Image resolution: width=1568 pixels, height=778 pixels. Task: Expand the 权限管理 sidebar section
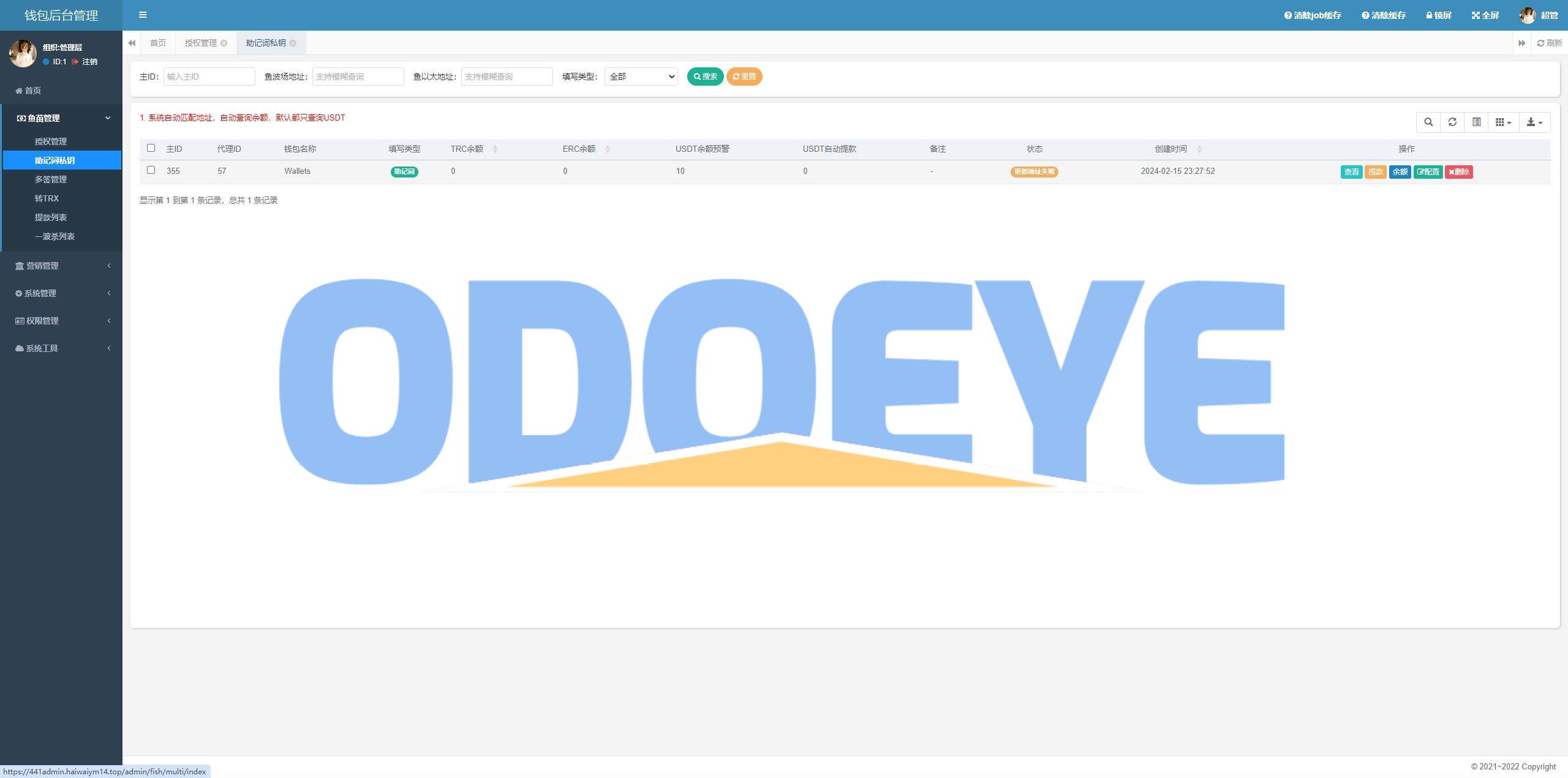pos(61,321)
